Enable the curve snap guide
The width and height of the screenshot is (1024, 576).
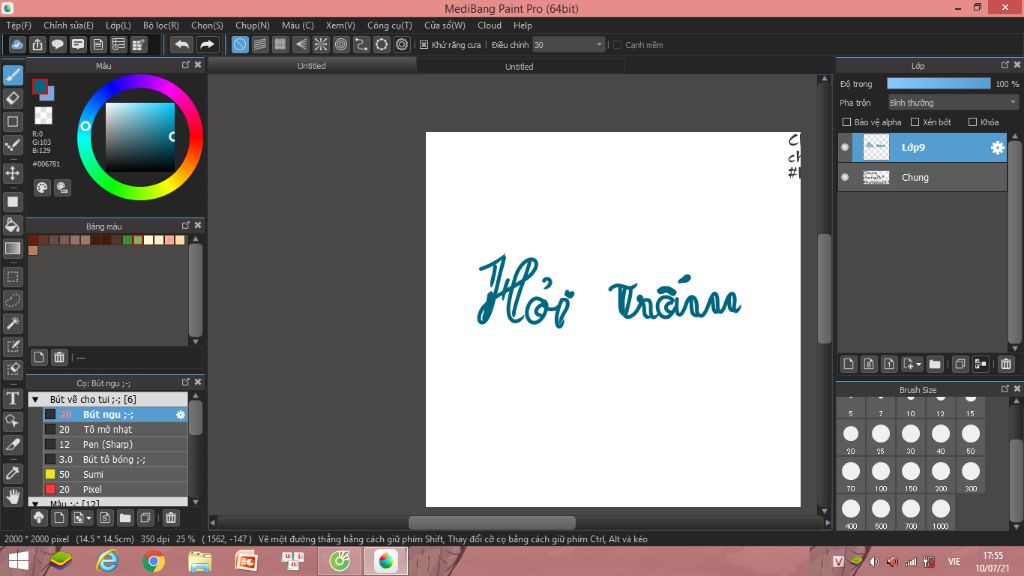[x=361, y=44]
